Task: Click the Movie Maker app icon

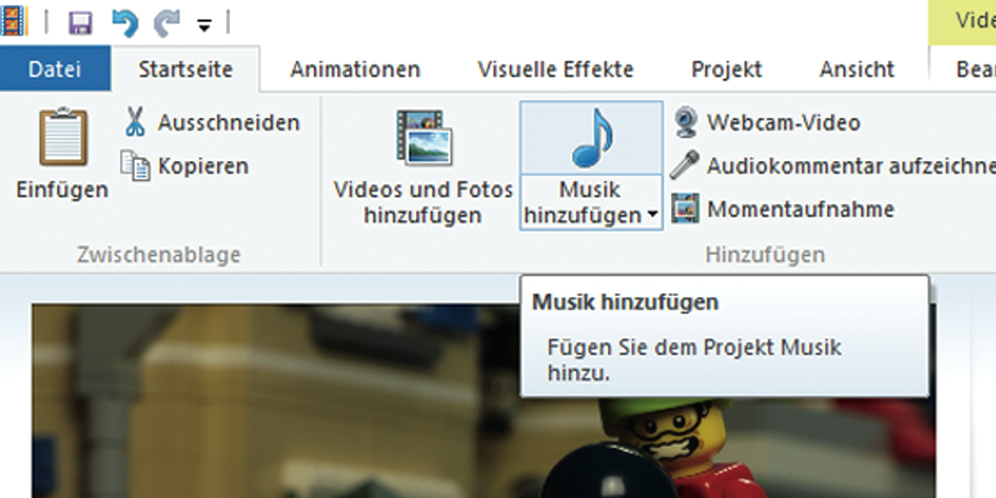Action: pyautogui.click(x=13, y=20)
